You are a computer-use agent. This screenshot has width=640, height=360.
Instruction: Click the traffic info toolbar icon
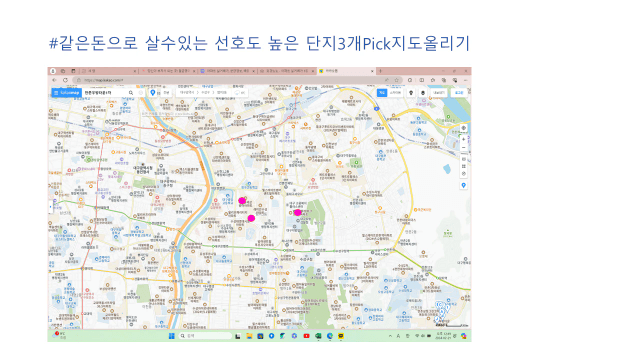[x=423, y=93]
